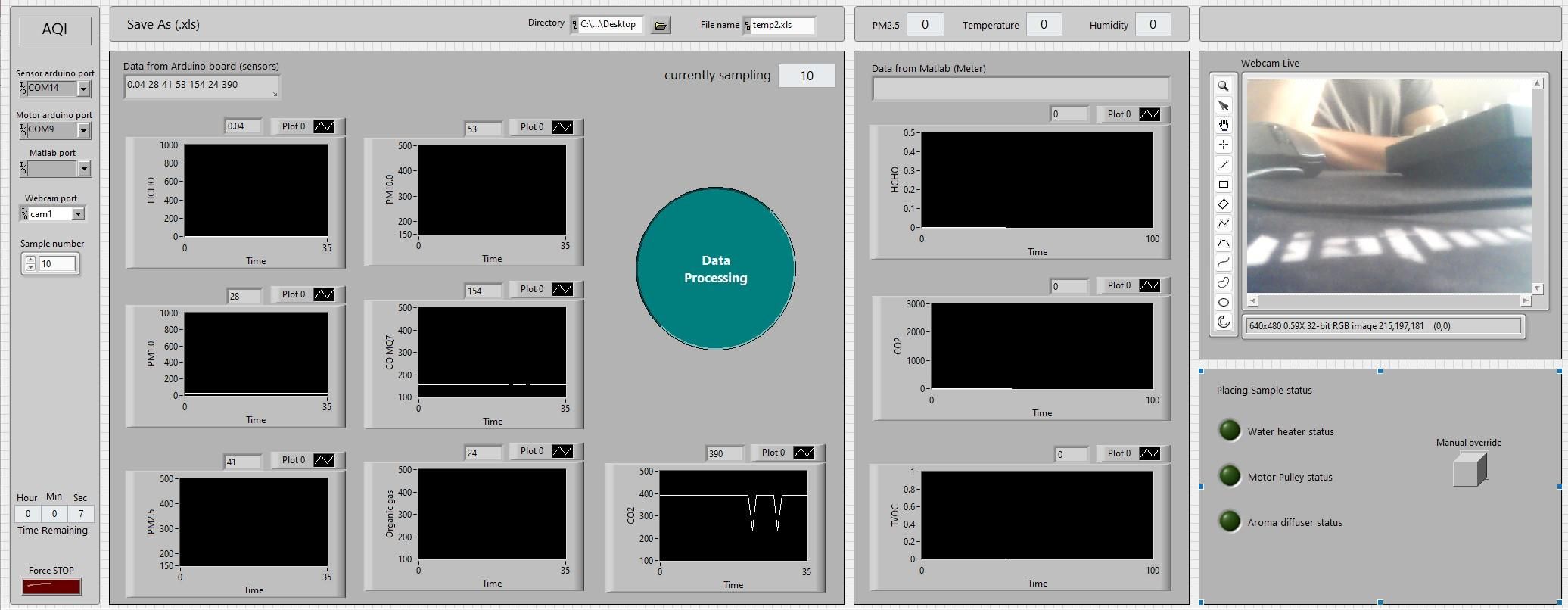Select the Pan hand tool

1223,125
